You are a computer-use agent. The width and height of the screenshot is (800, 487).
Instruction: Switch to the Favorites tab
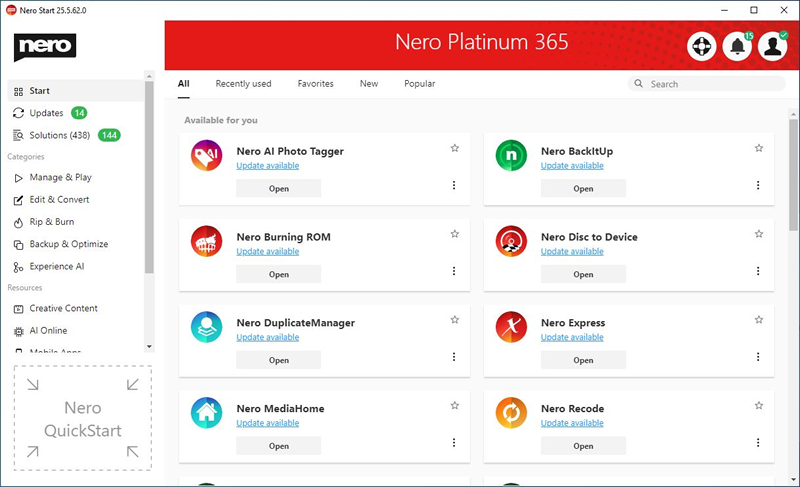tap(315, 84)
